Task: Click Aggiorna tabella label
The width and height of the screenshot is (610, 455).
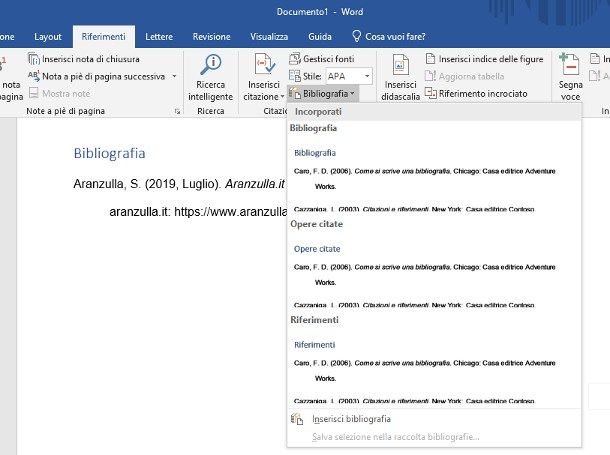Action: click(x=472, y=76)
